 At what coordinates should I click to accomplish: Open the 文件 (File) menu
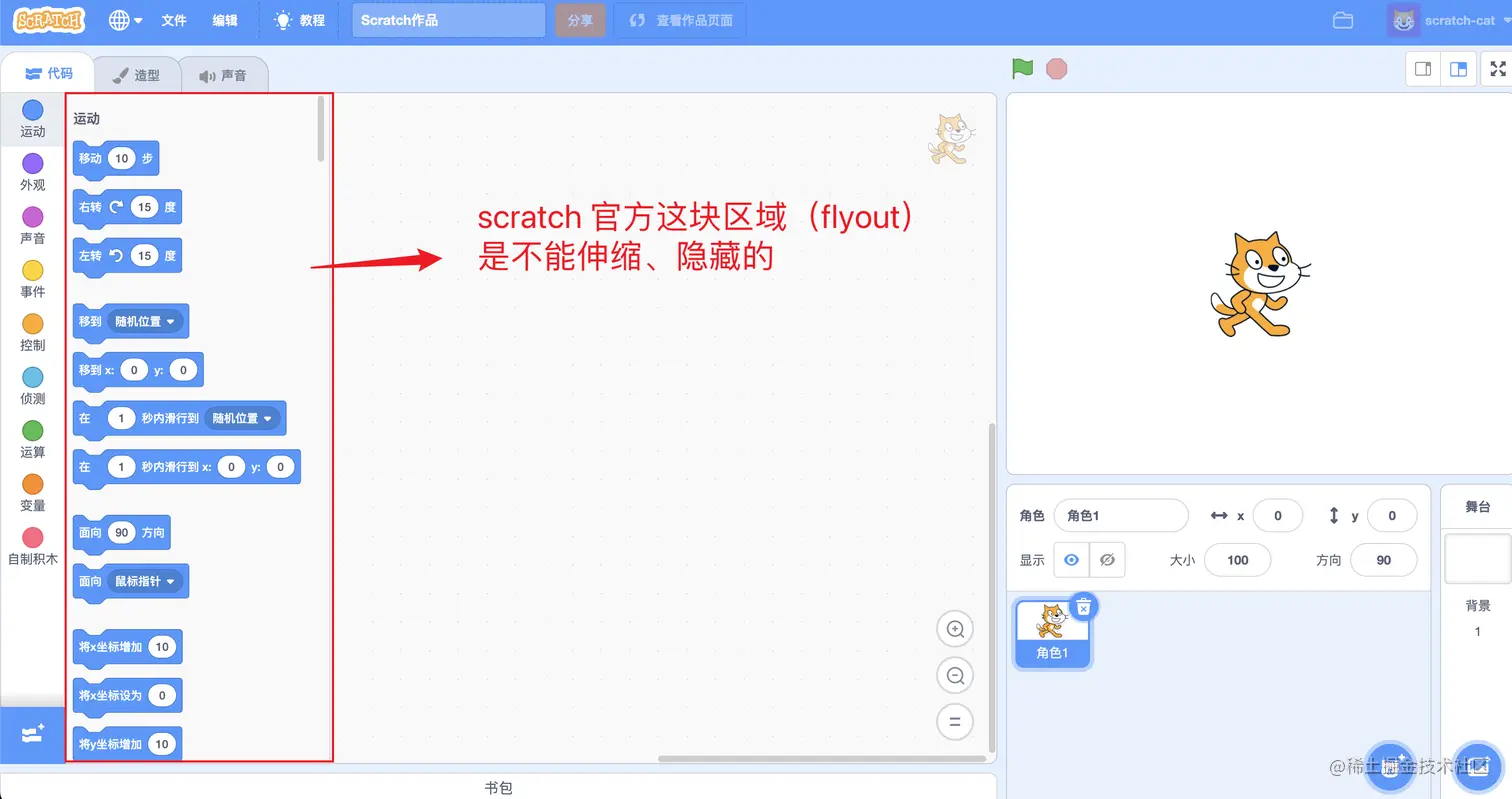click(x=174, y=20)
